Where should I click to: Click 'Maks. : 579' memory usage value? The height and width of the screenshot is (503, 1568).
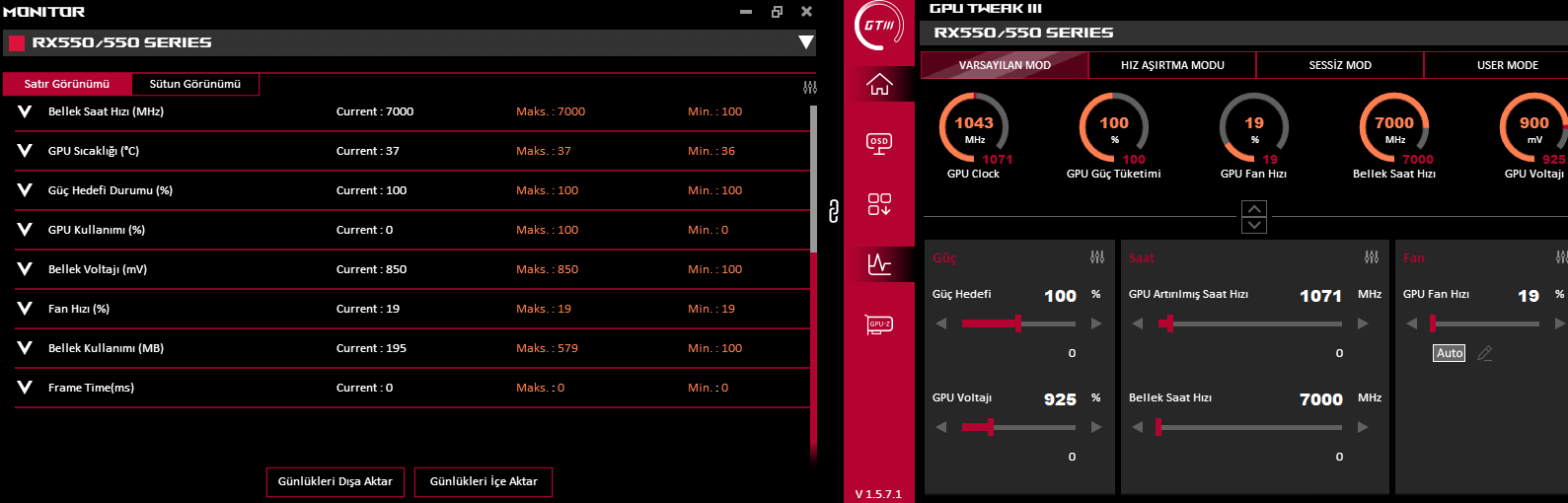point(547,348)
